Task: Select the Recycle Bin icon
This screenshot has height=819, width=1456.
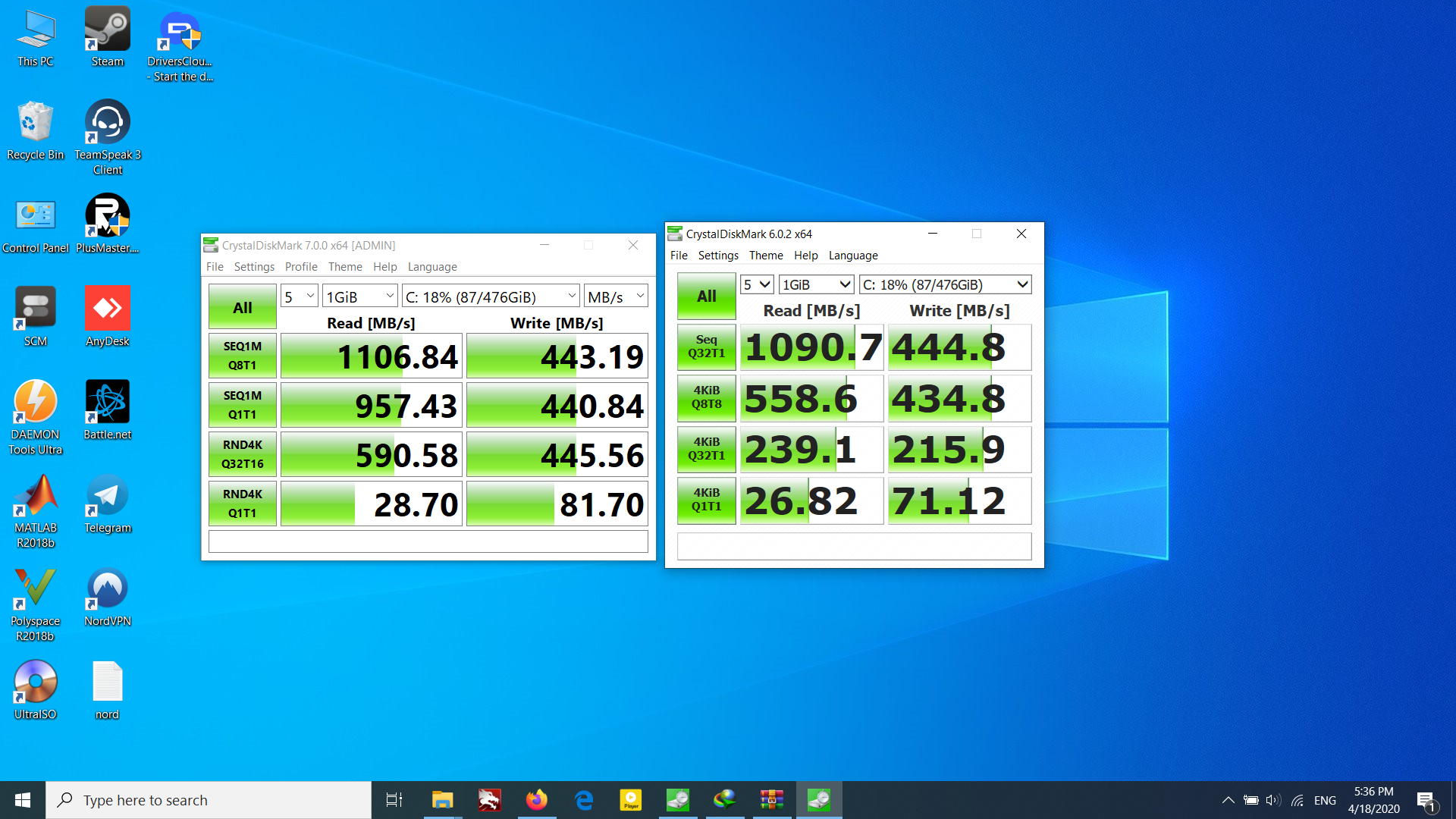Action: coord(36,130)
